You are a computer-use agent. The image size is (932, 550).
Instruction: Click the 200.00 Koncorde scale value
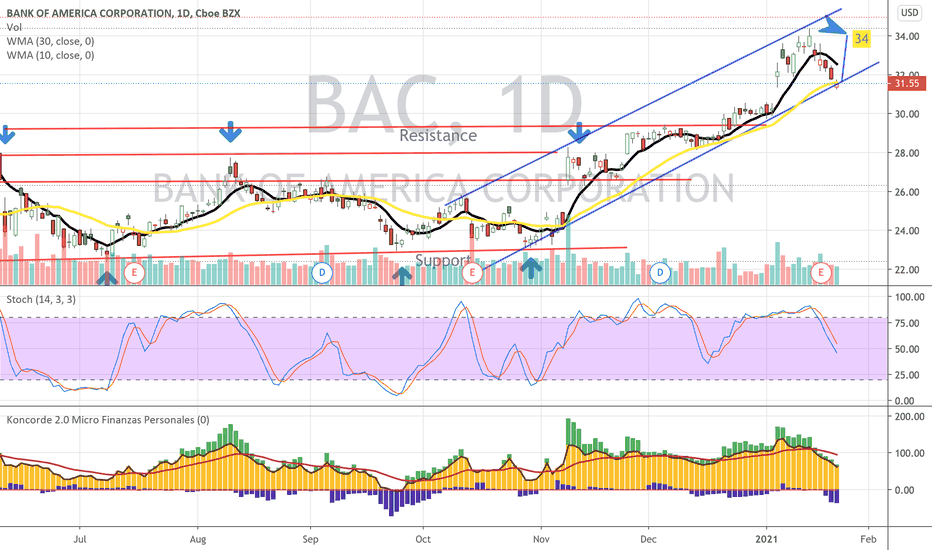coord(909,416)
